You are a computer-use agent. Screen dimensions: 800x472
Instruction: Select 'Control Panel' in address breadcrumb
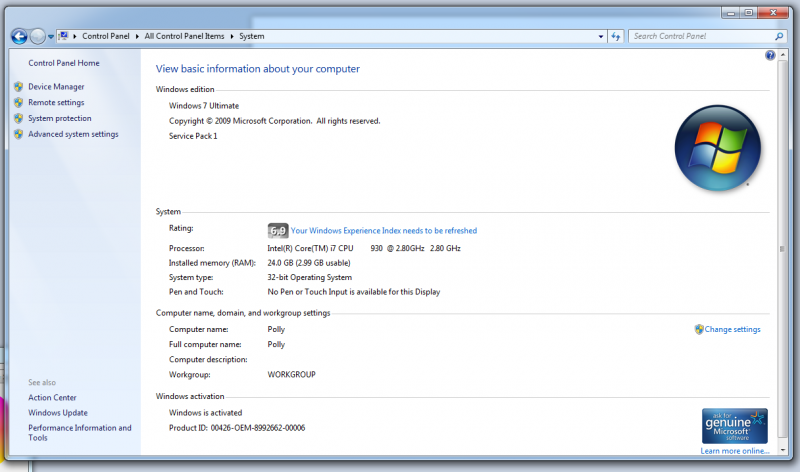(x=106, y=36)
